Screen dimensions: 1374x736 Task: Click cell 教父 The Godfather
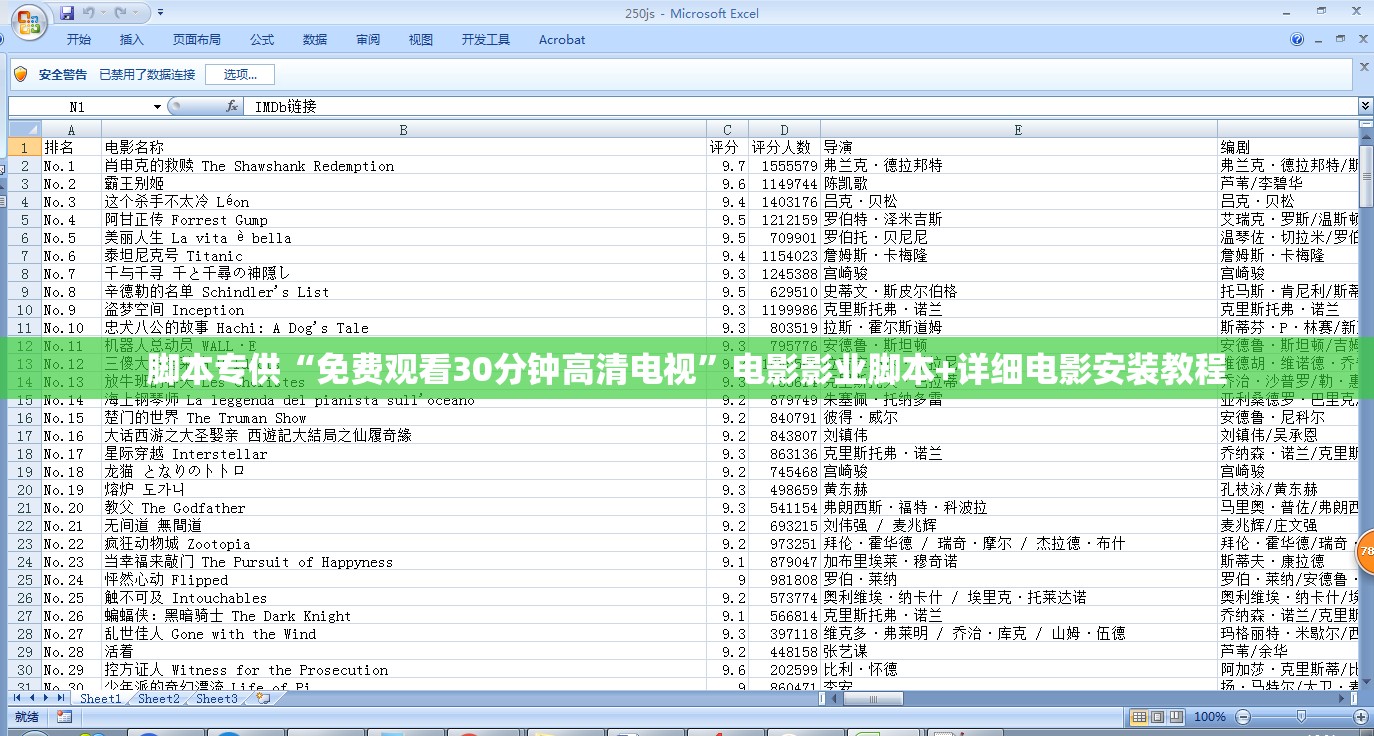[x=404, y=507]
